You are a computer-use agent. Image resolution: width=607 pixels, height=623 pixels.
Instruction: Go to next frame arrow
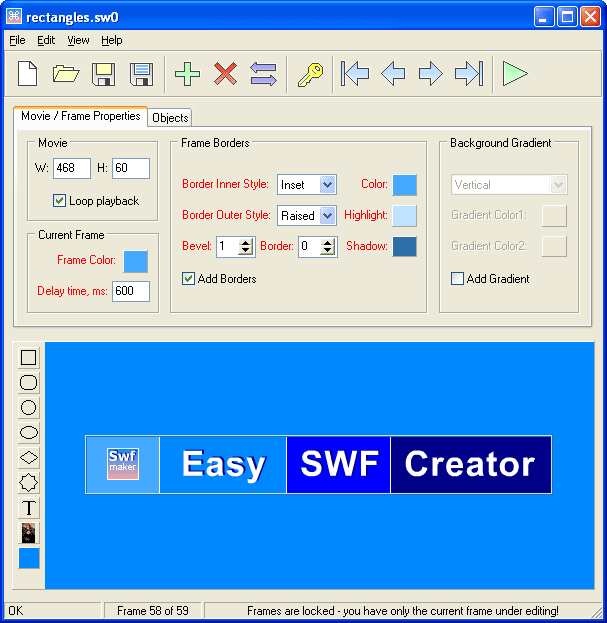431,74
